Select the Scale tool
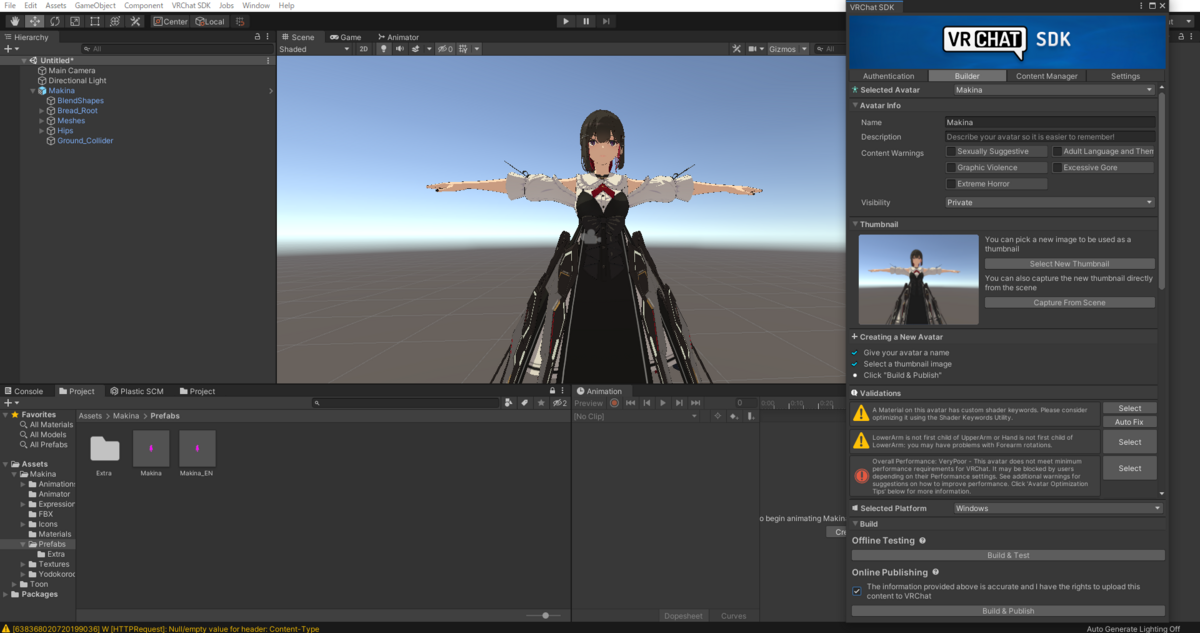This screenshot has width=1200, height=633. [74, 21]
